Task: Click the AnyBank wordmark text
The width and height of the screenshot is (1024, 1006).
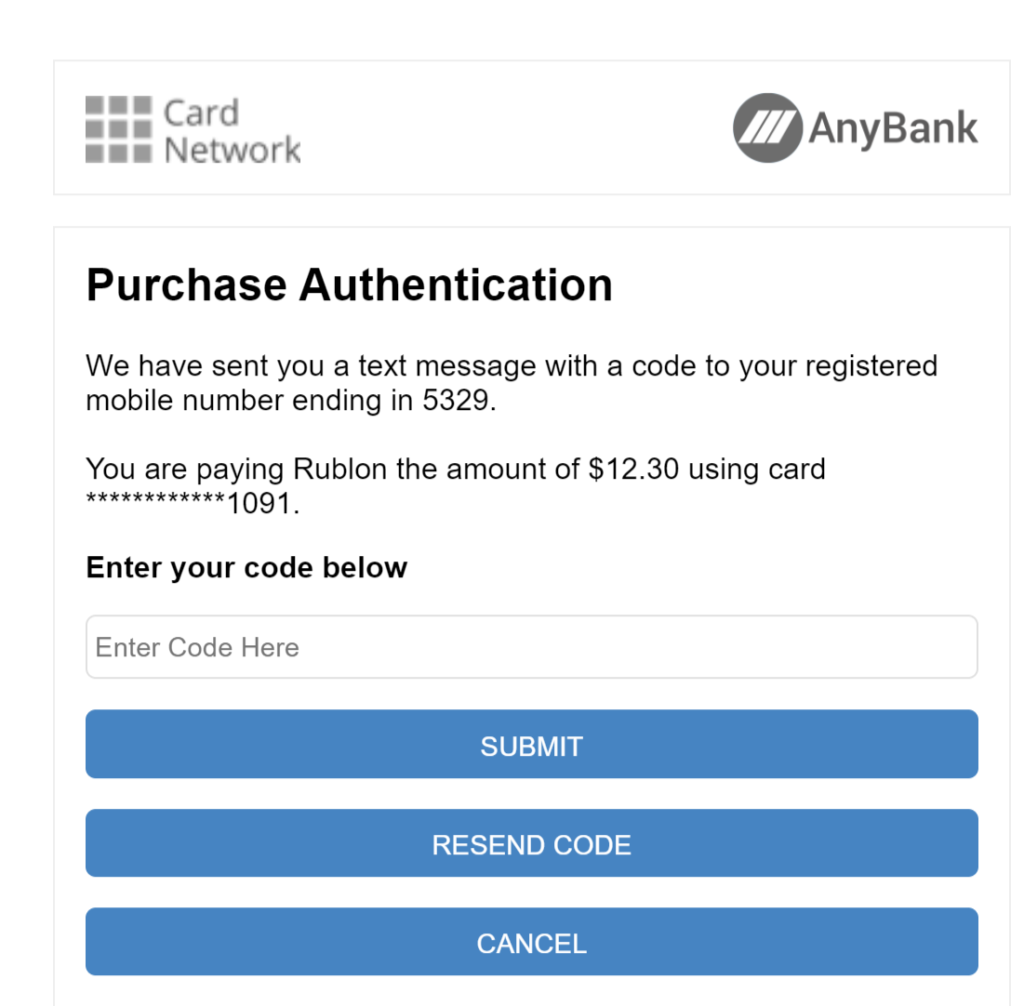Action: pyautogui.click(x=893, y=129)
